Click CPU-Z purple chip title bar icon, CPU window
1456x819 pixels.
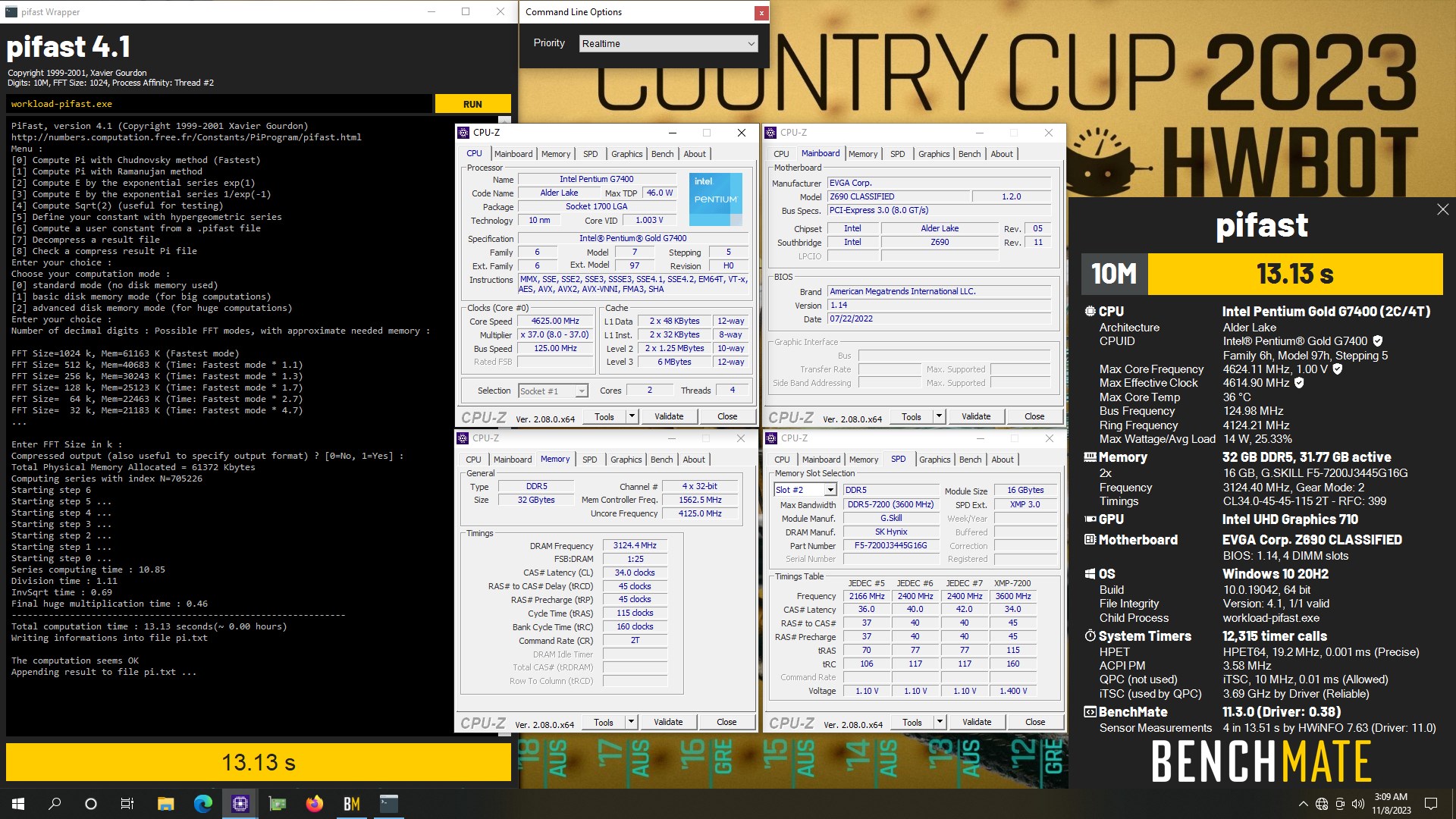463,133
